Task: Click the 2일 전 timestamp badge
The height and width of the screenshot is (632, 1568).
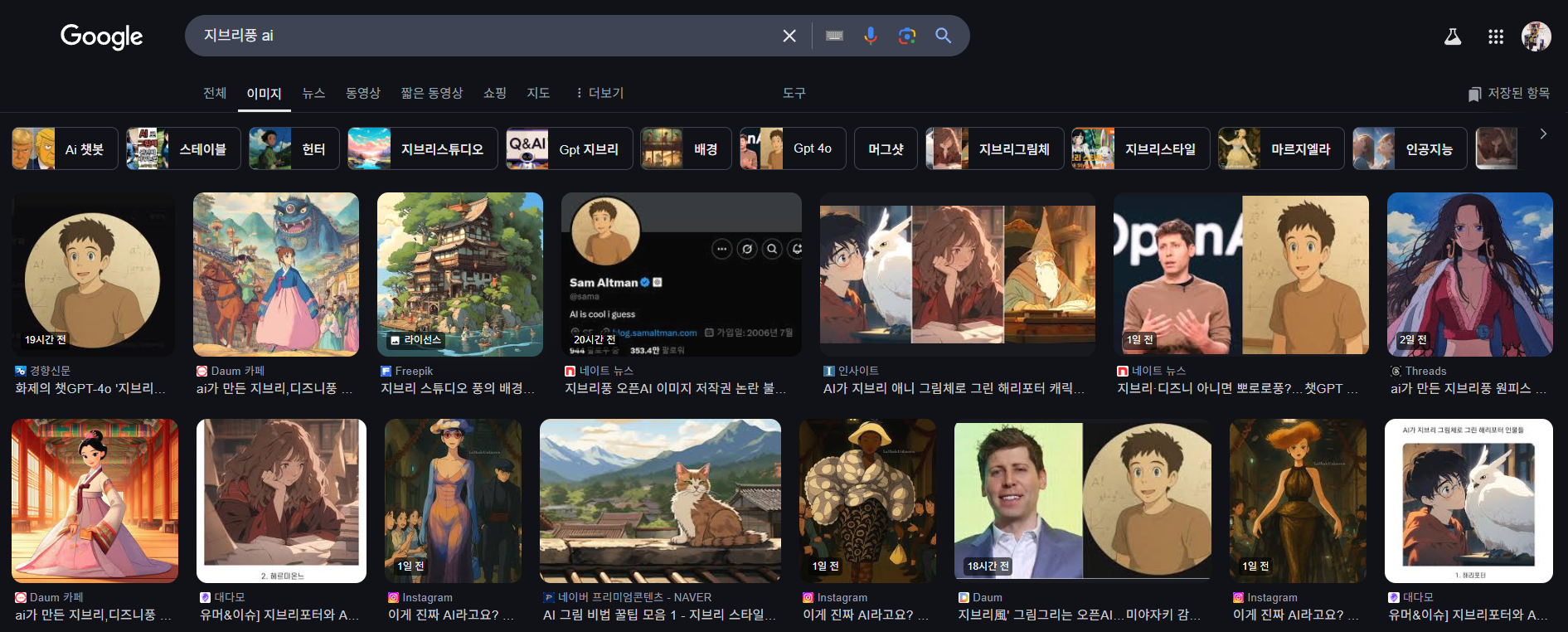Action: coord(1413,340)
